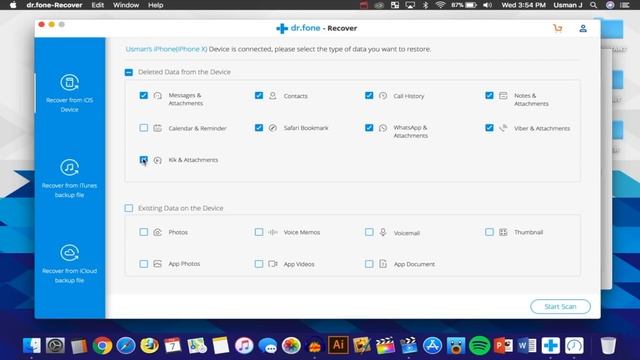Click the Contacts person icon
The height and width of the screenshot is (360, 640).
(273, 96)
